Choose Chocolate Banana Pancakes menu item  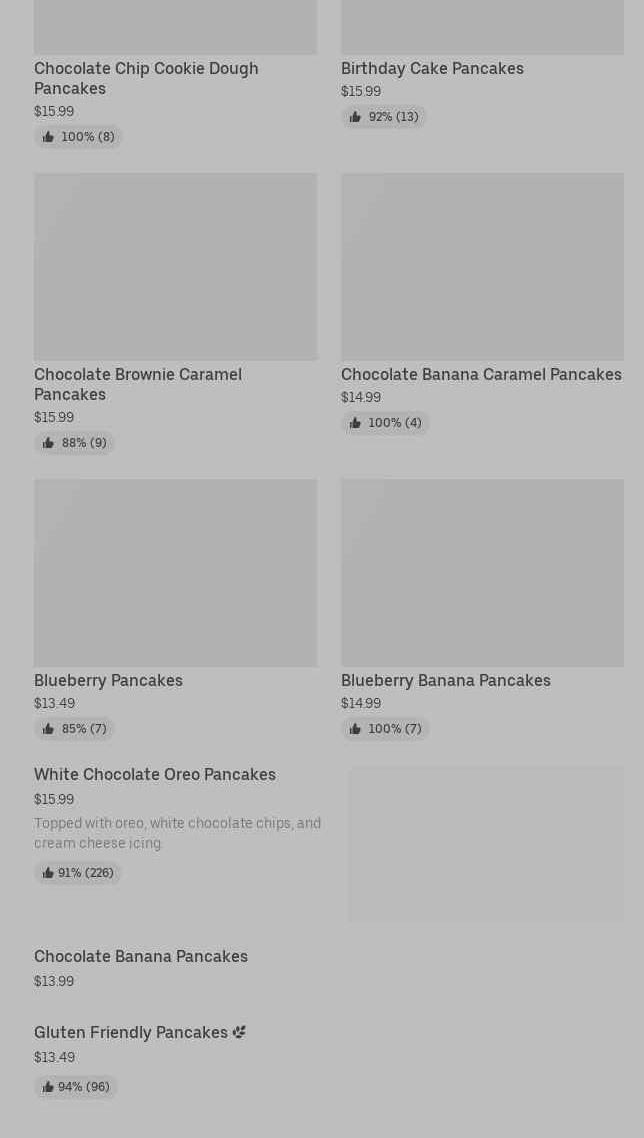(x=141, y=956)
